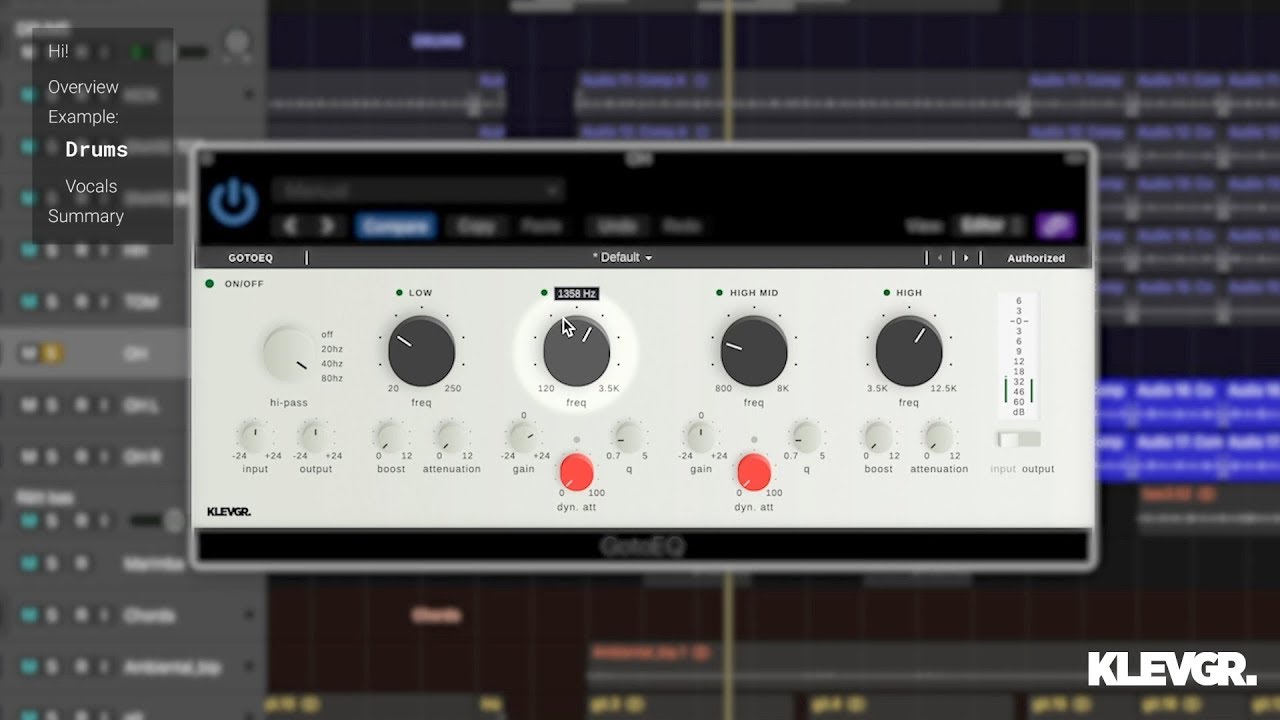Screen dimensions: 1280x720
Task: Click the HIGH band attenuation knob
Action: click(x=938, y=436)
